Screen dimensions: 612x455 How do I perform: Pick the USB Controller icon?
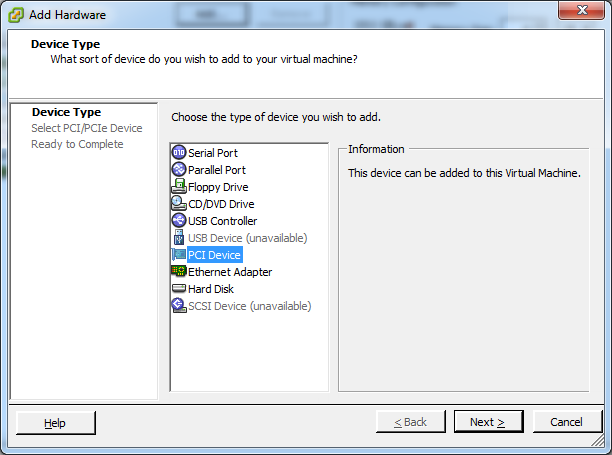coord(179,220)
